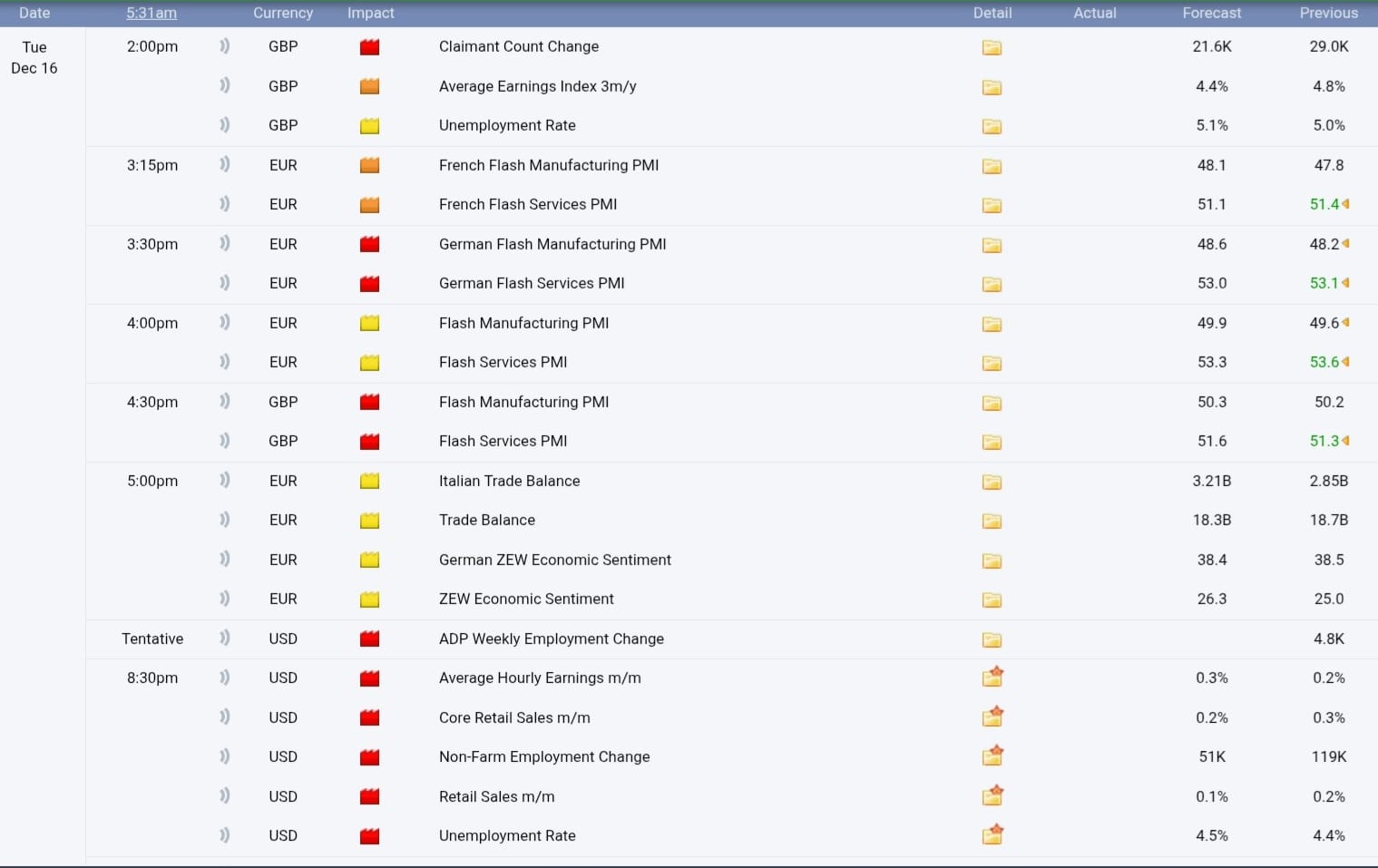Screen dimensions: 1378x868
Task: Toggle sound alert for 2:00pm Claimant Count Change
Action: pyautogui.click(x=224, y=46)
